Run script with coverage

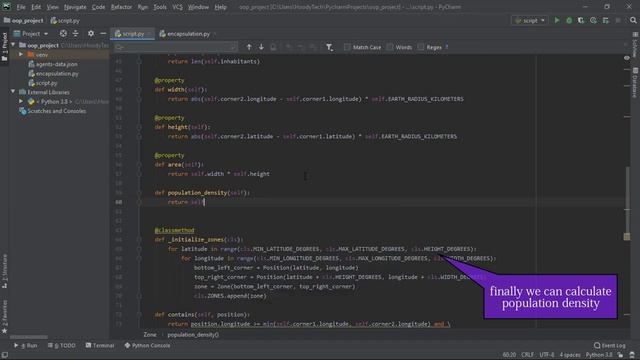click(581, 20)
